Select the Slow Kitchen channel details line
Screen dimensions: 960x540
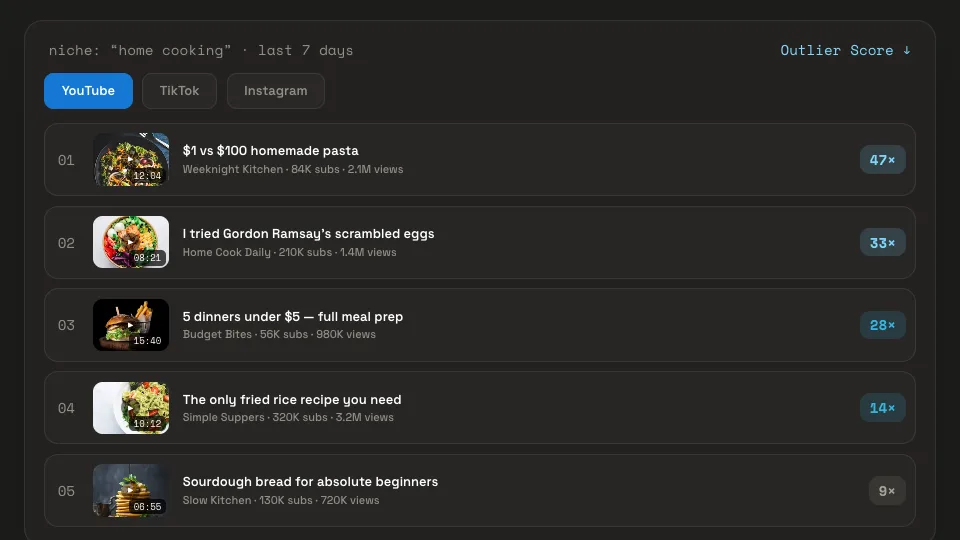coord(281,500)
